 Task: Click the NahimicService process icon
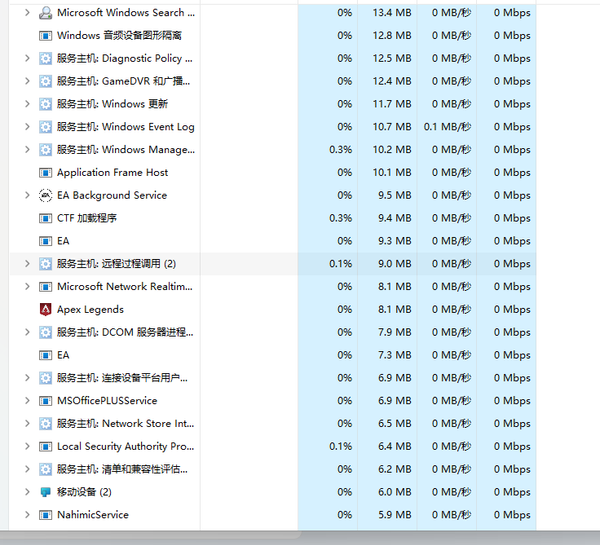click(46, 515)
